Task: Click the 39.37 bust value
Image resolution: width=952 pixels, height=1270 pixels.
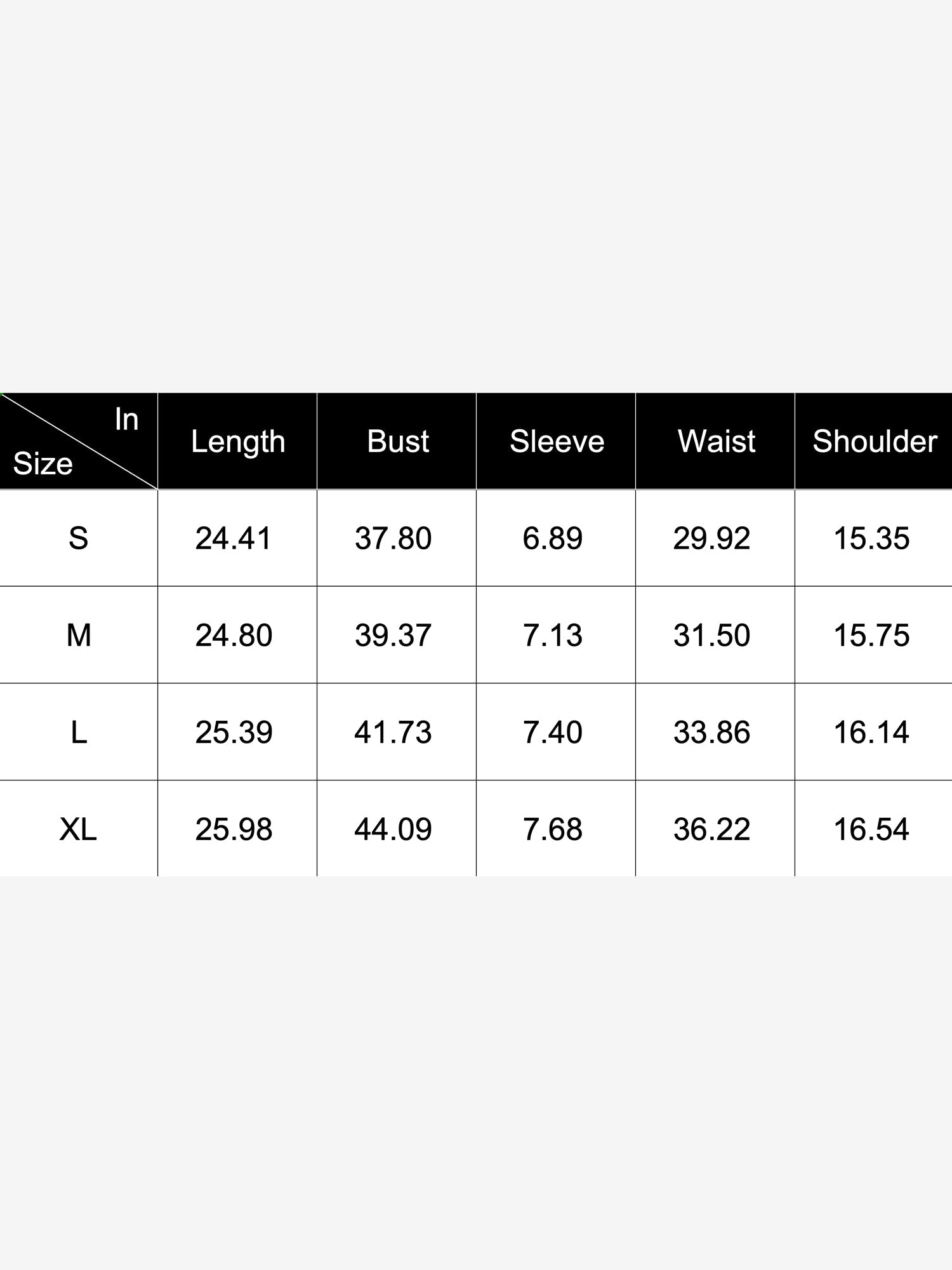Action: point(393,635)
